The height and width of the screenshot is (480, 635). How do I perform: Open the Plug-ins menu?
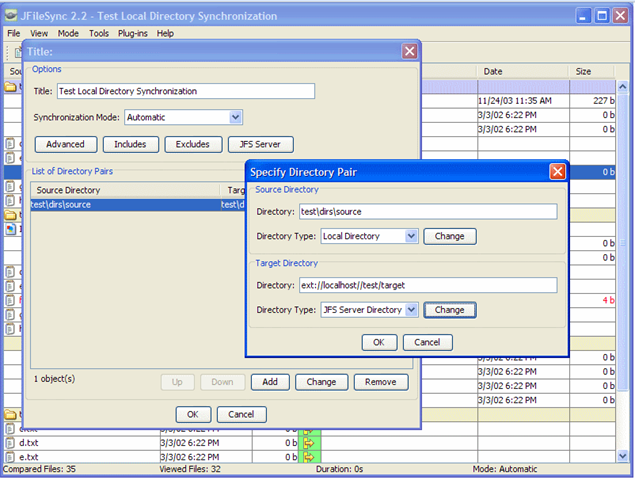tap(133, 33)
